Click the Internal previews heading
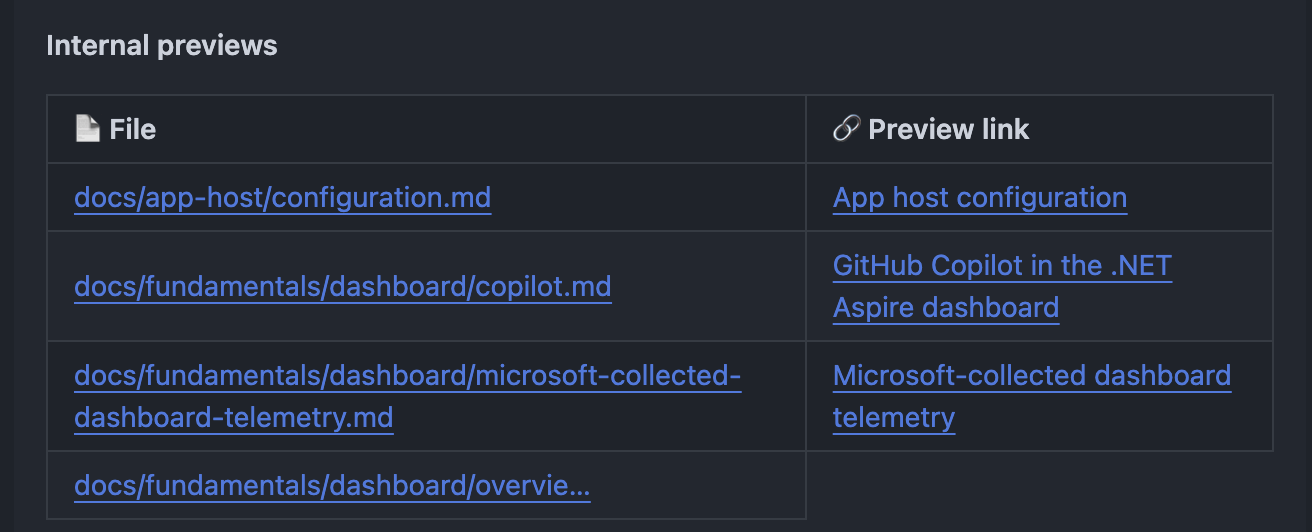 (162, 46)
